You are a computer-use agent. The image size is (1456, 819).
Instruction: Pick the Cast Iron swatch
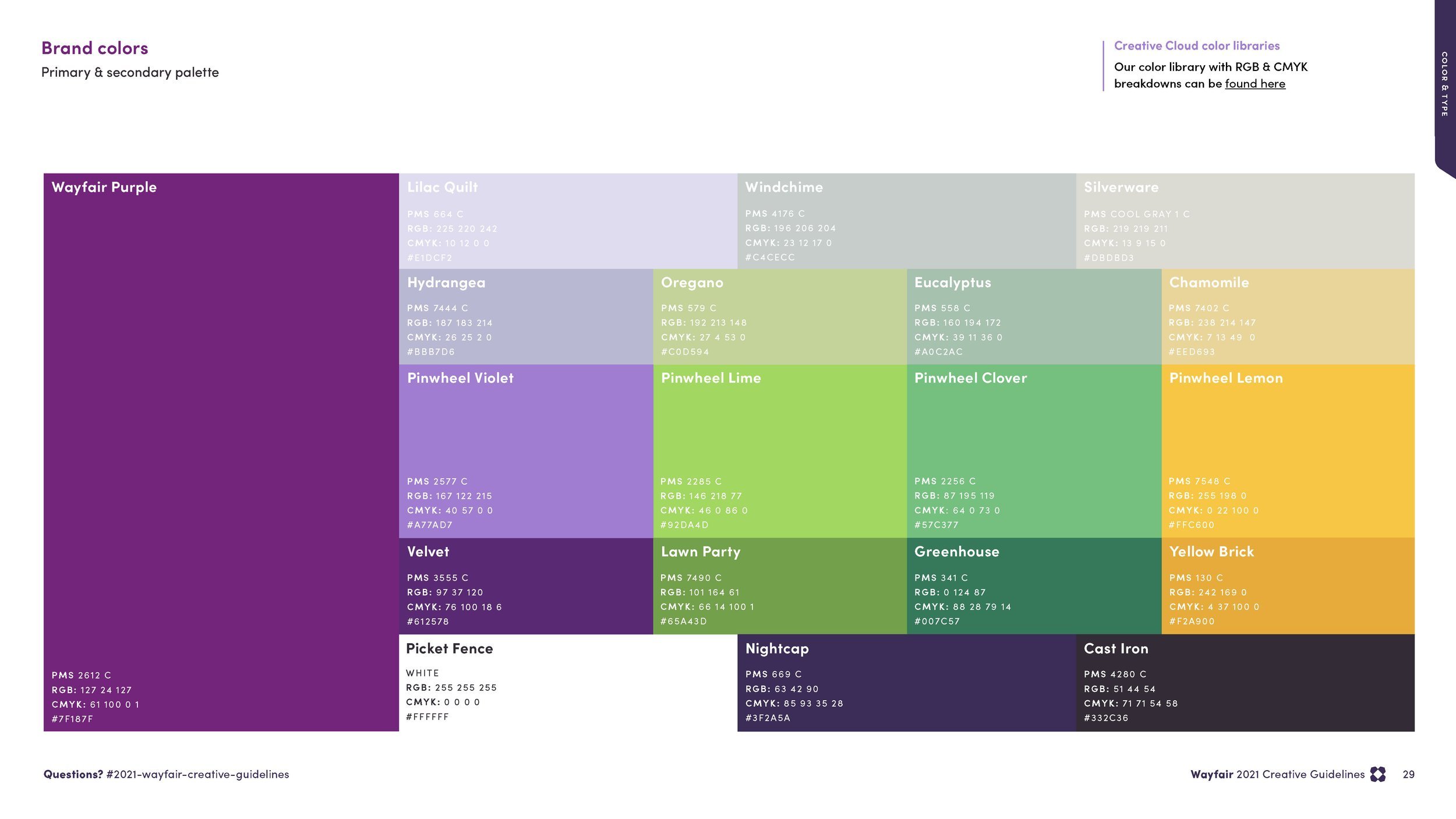[1245, 683]
